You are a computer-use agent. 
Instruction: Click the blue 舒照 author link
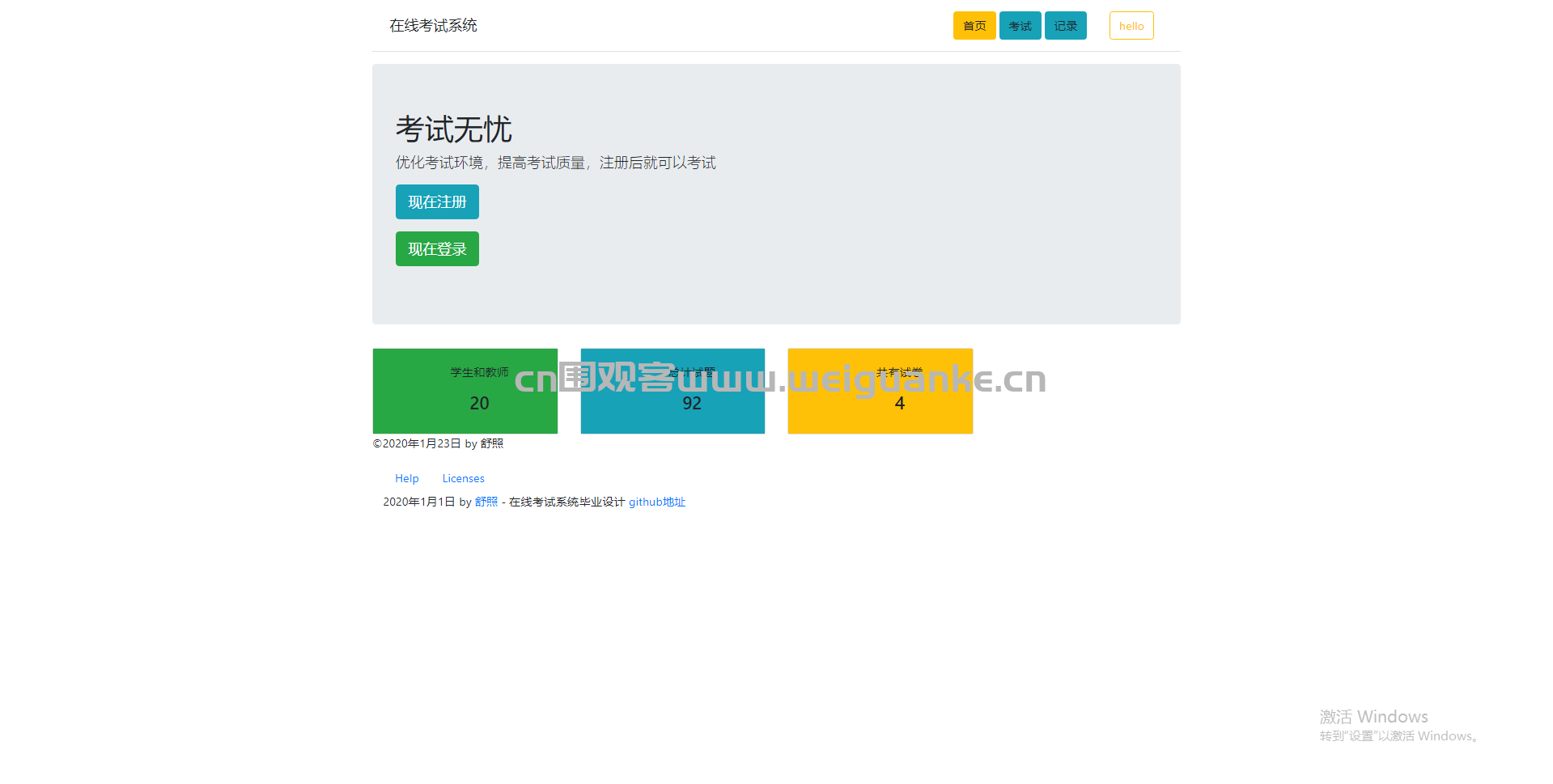[486, 502]
